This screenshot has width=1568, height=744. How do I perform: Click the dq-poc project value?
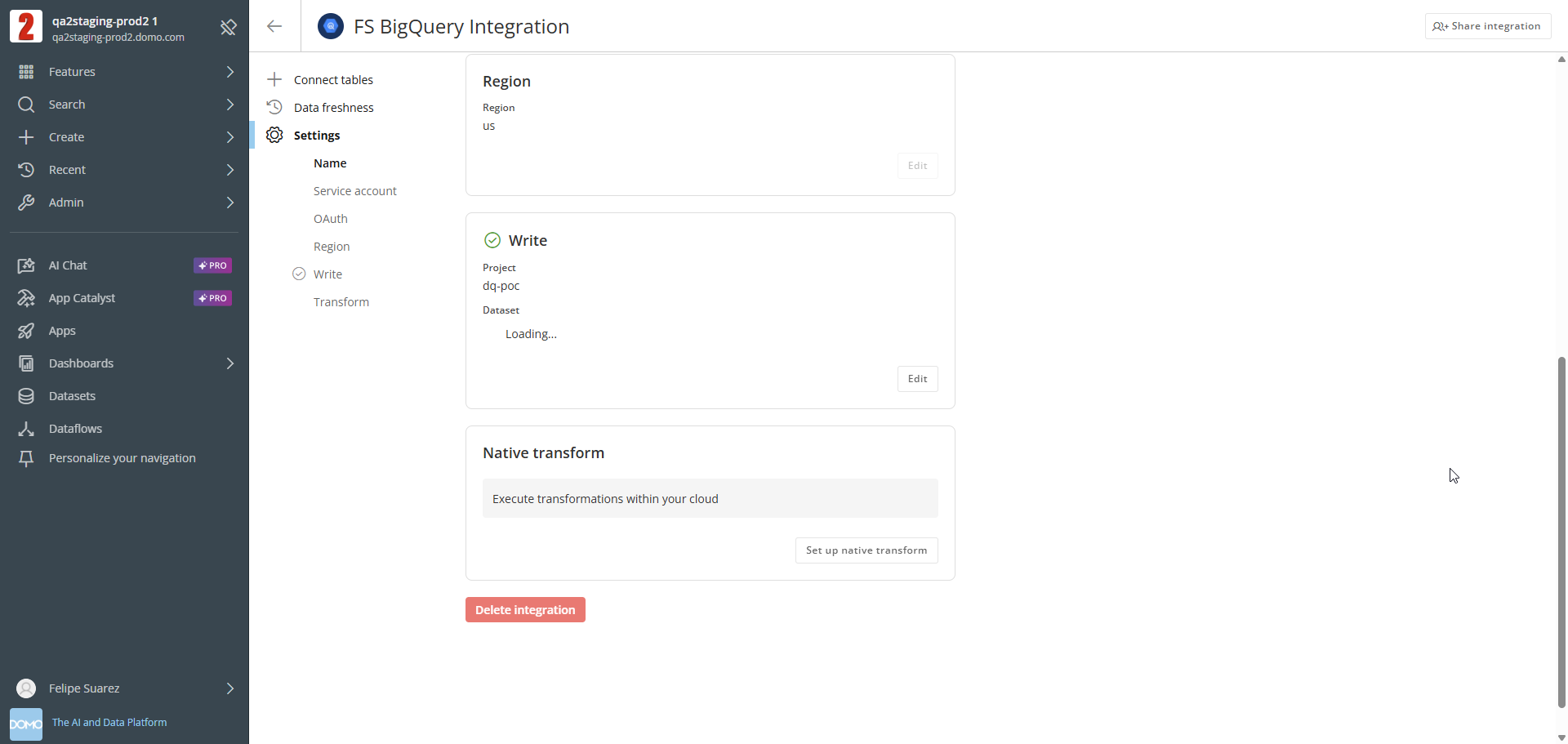coord(501,286)
